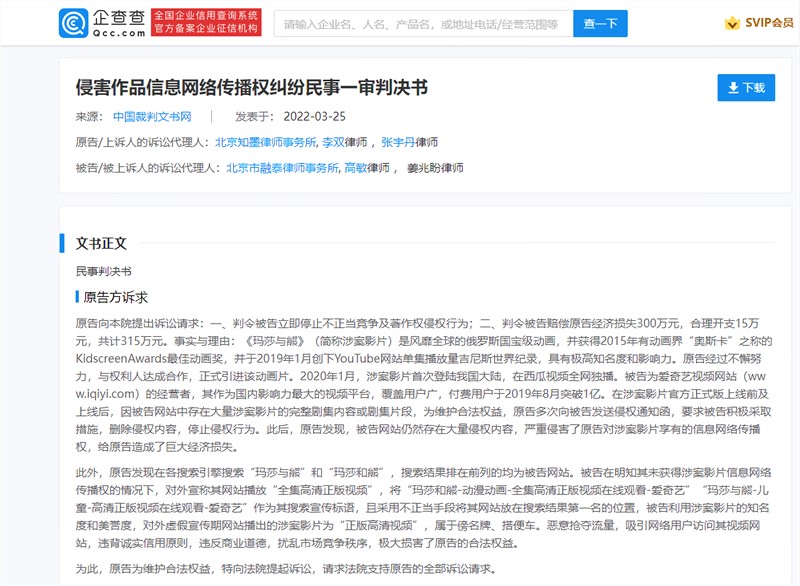Open the 中国裁判文书网 source link
800x586 pixels.
tap(152, 117)
